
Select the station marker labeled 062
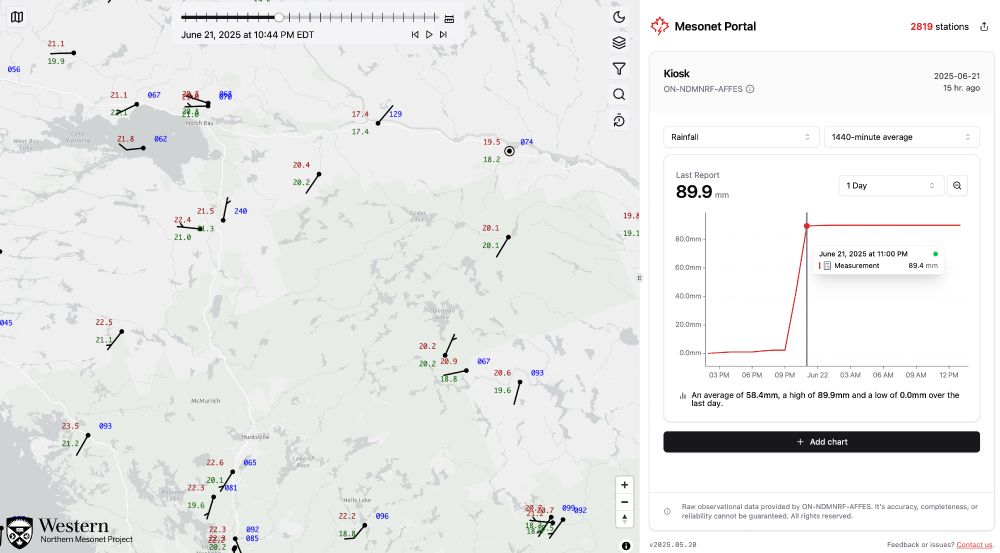pos(143,148)
